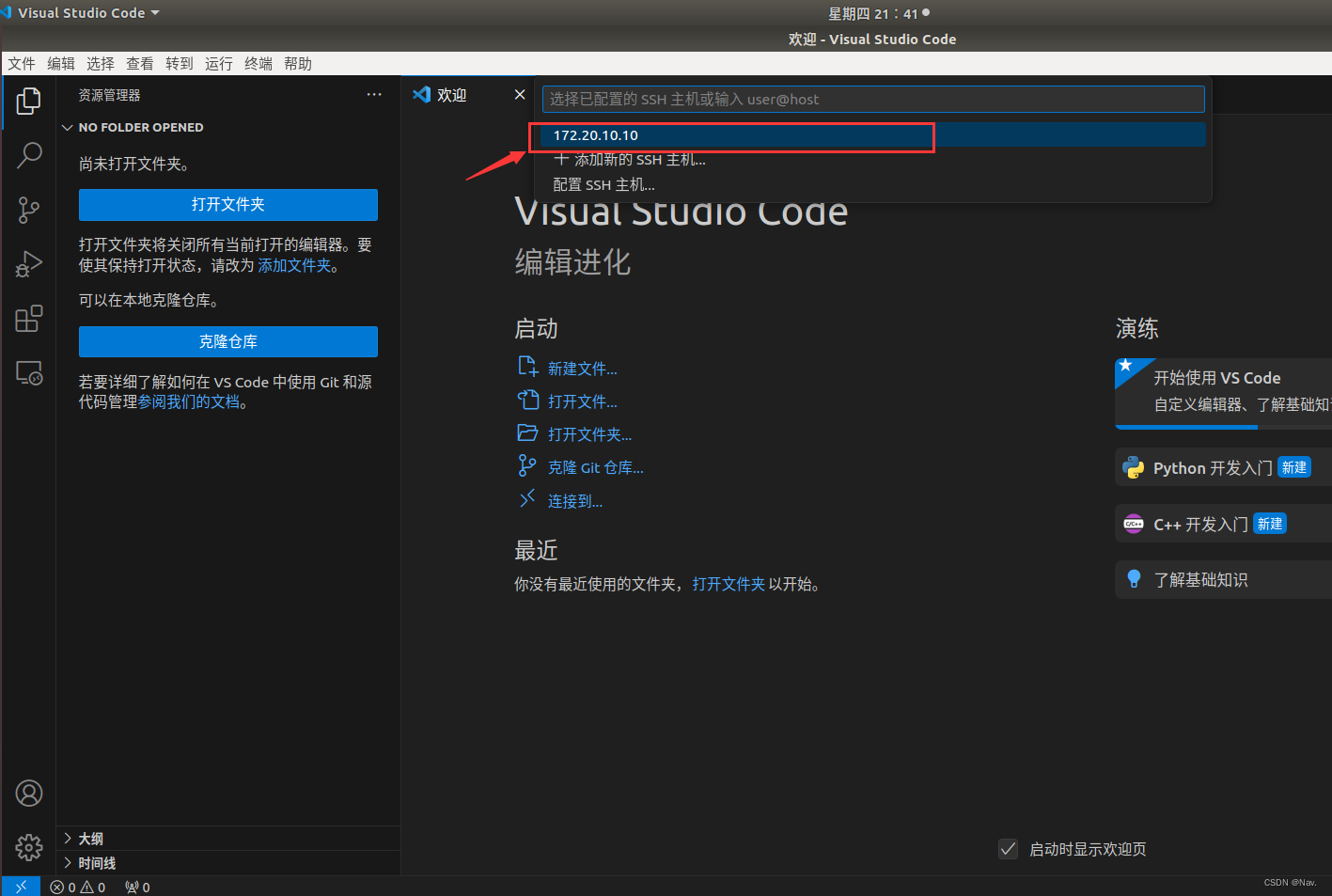Open the 帮助 menu
The height and width of the screenshot is (896, 1332).
pos(298,64)
